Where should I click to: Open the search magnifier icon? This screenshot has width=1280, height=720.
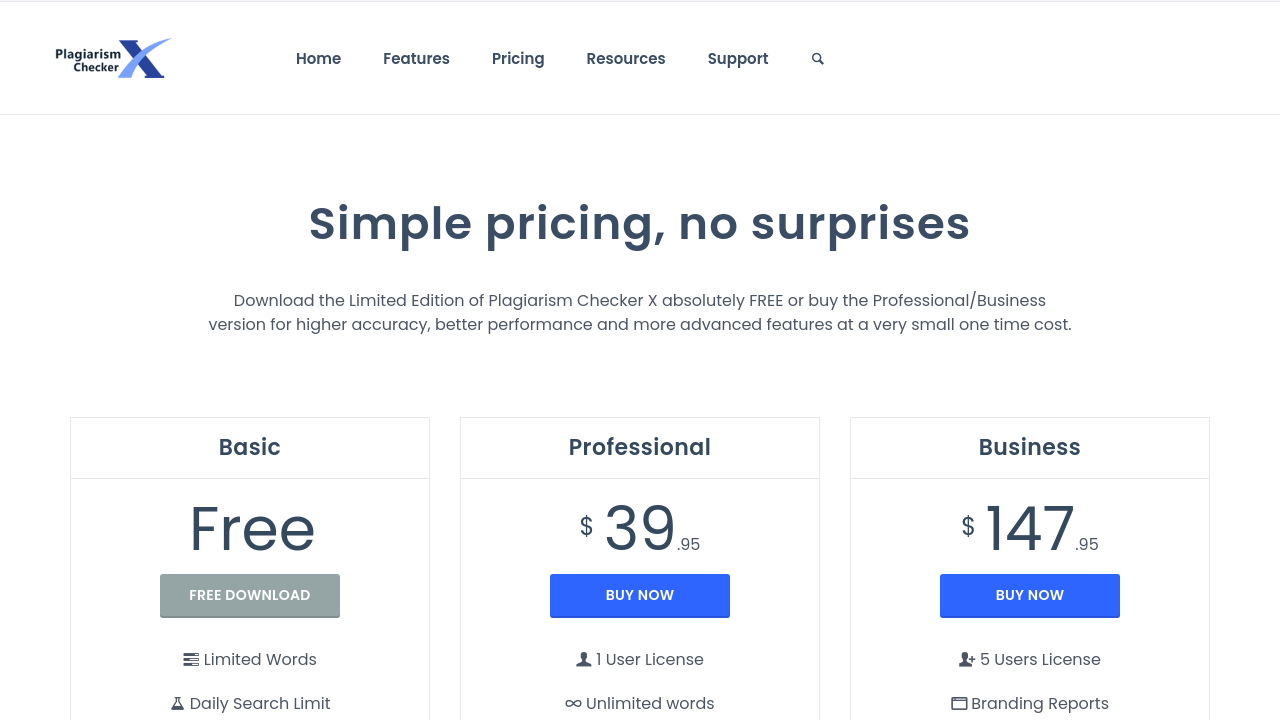[818, 59]
